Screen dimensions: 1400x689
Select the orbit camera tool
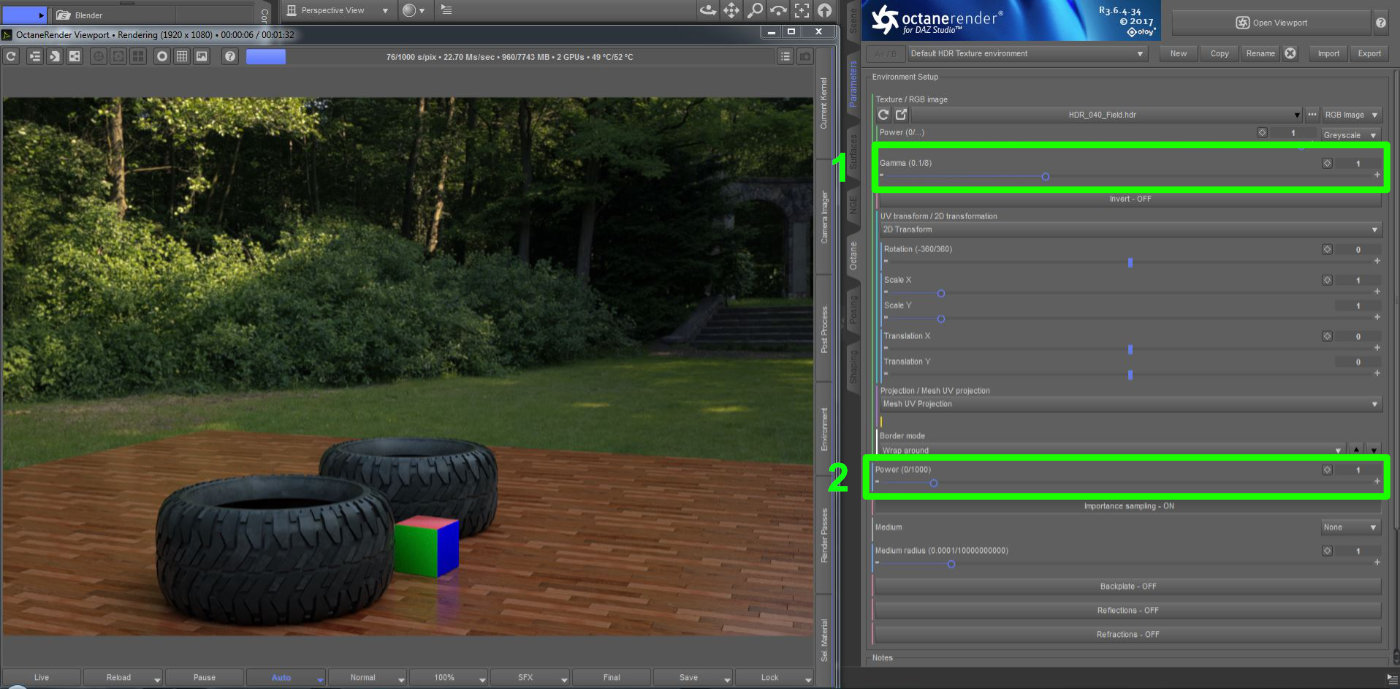(708, 11)
